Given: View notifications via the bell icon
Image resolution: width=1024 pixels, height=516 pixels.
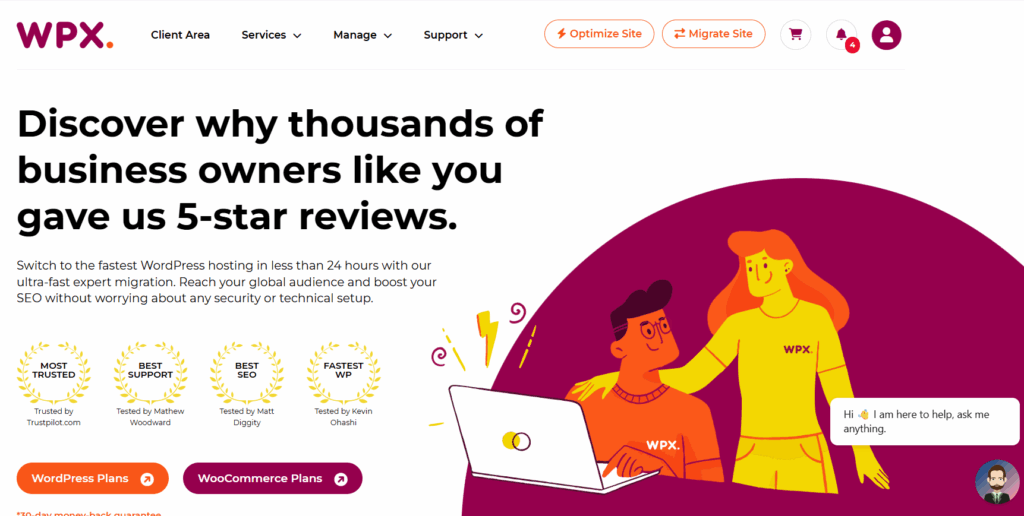Looking at the screenshot, I should point(841,35).
